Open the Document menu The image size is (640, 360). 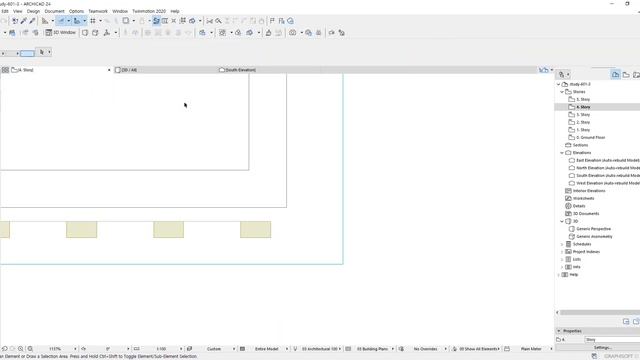[54, 11]
